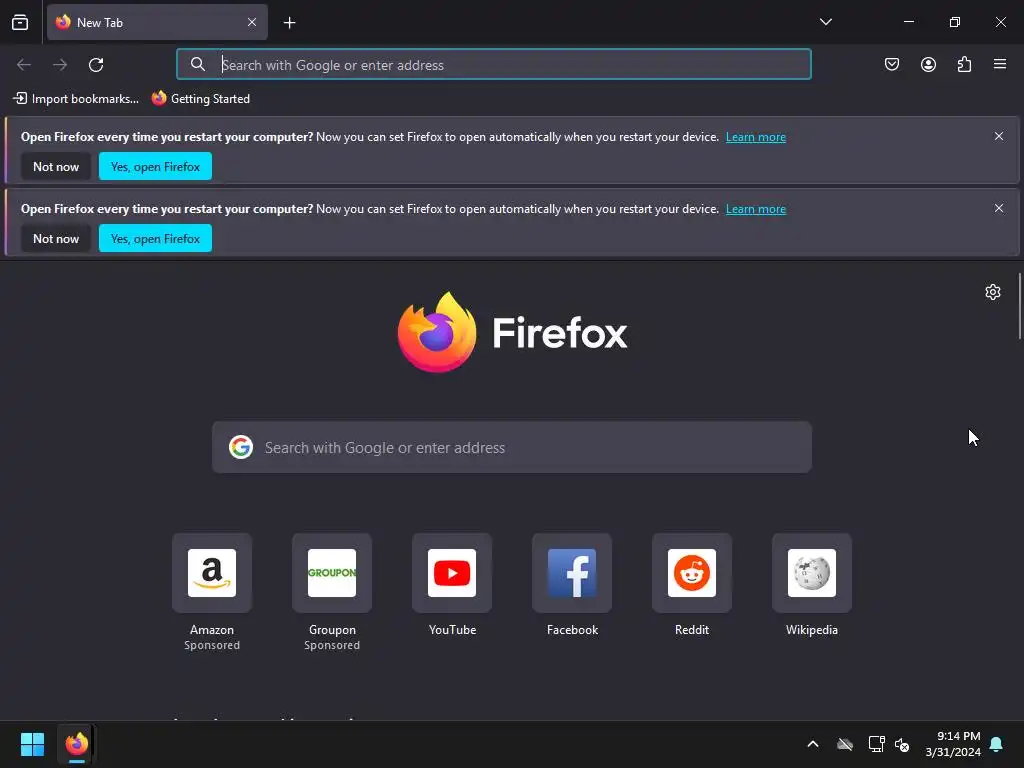1024x768 pixels.
Task: Select the New Tab tab
Action: pos(157,22)
